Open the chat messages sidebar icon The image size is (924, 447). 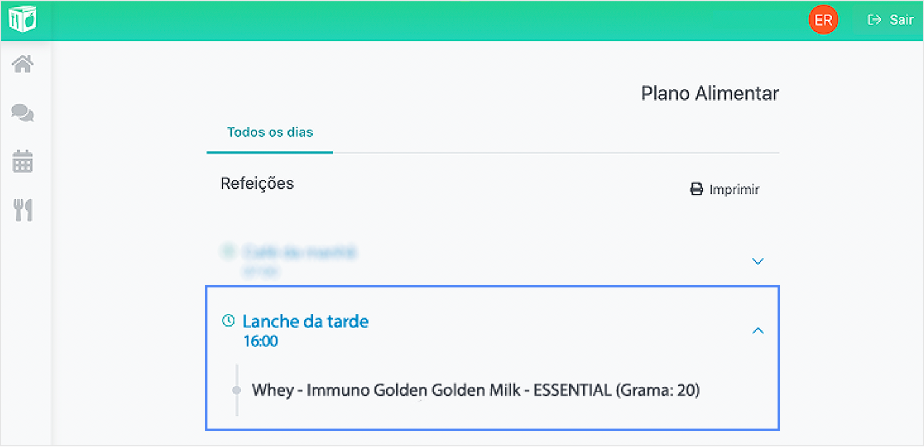(x=22, y=113)
